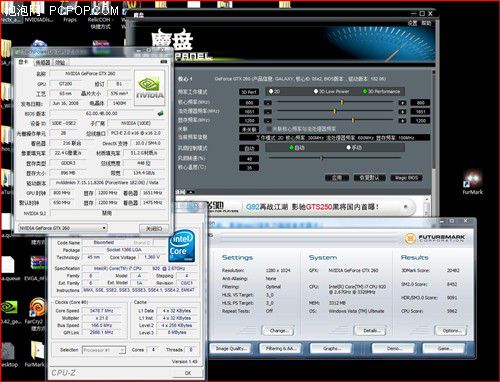Increase core clock with its plus button

tap(402, 103)
